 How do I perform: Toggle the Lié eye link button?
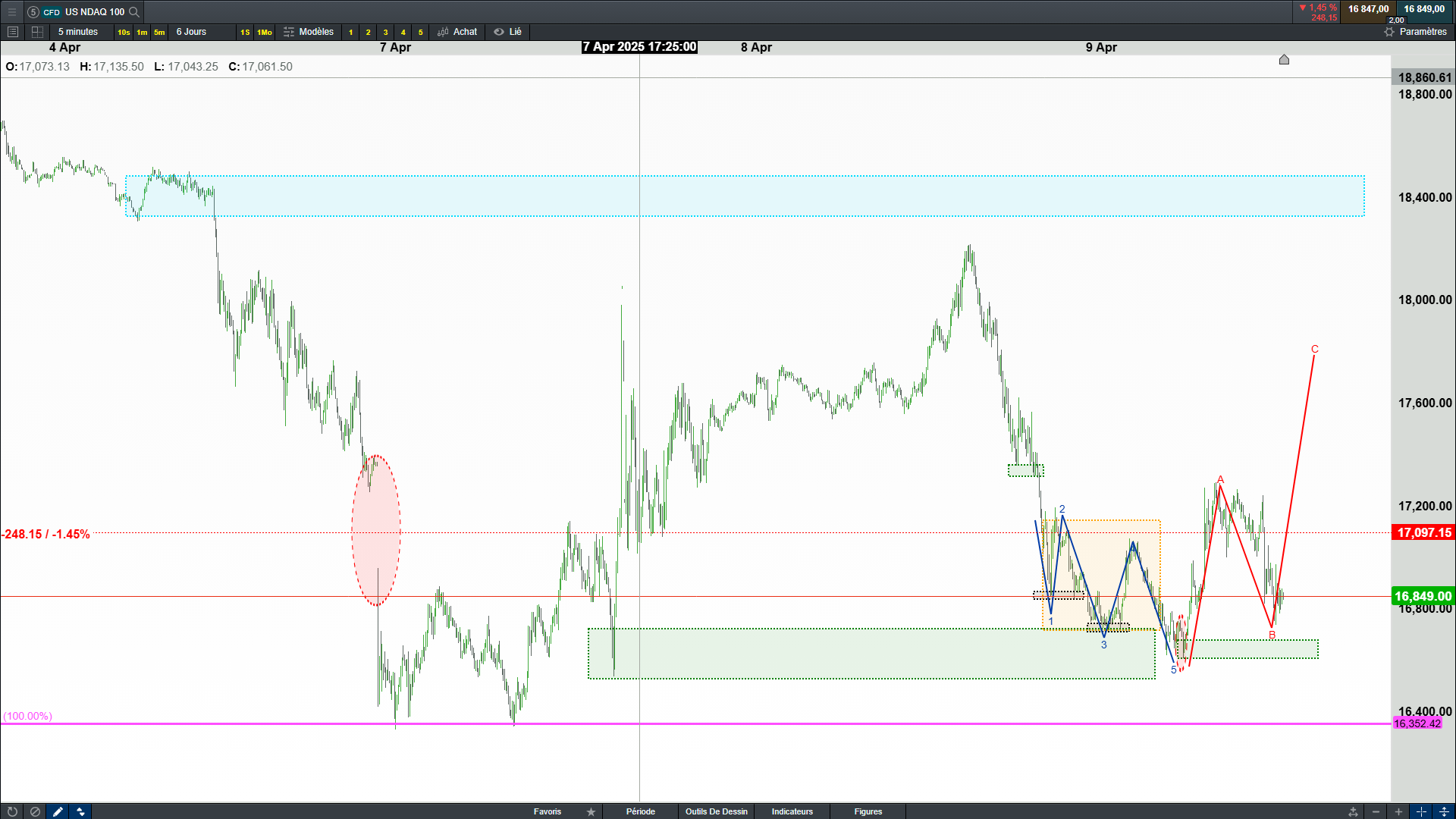coord(508,32)
